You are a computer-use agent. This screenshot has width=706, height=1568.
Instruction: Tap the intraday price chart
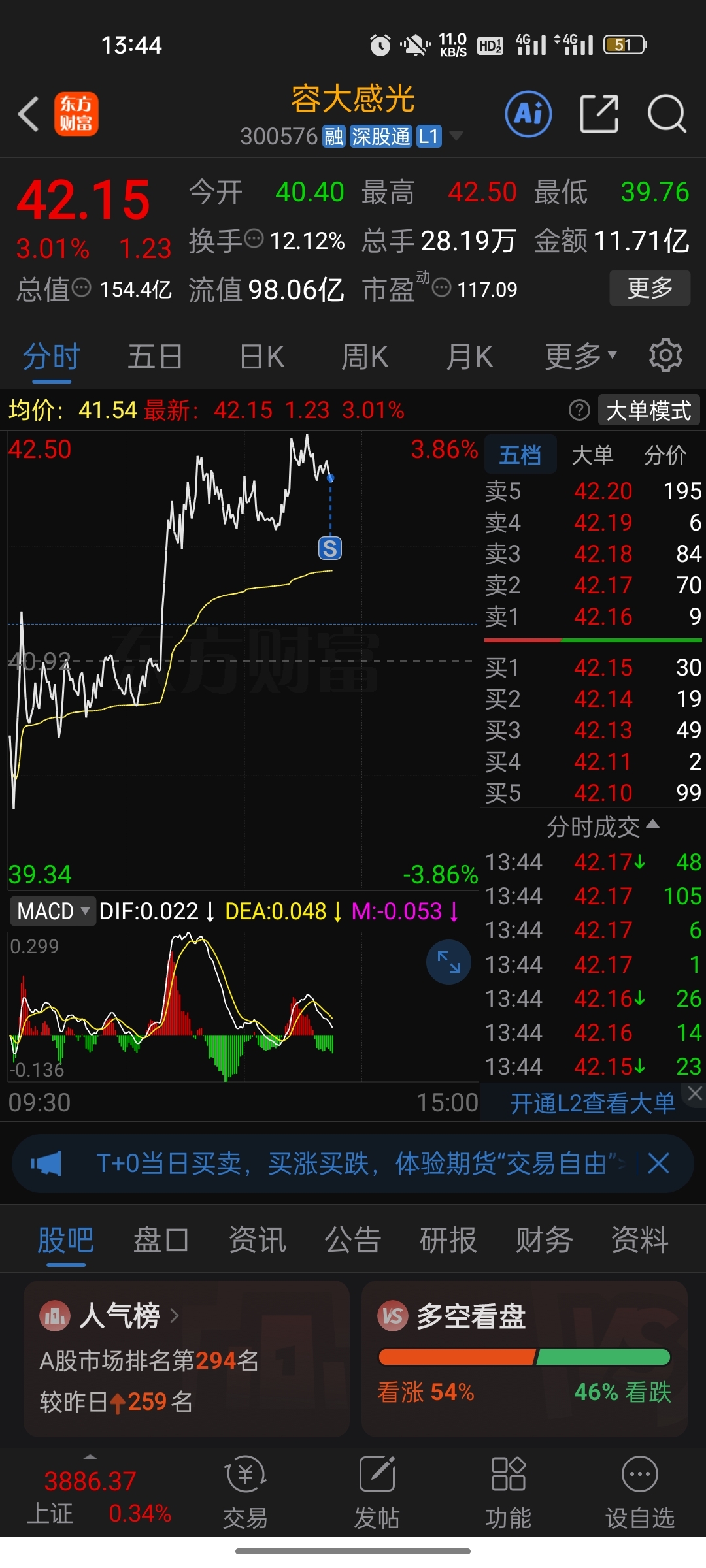pos(243,660)
